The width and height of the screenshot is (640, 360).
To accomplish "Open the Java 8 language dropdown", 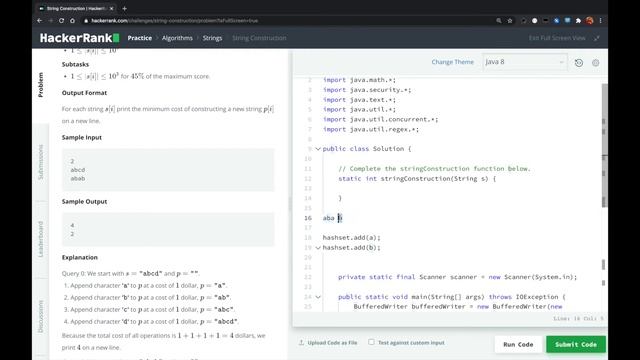I will coord(524,62).
